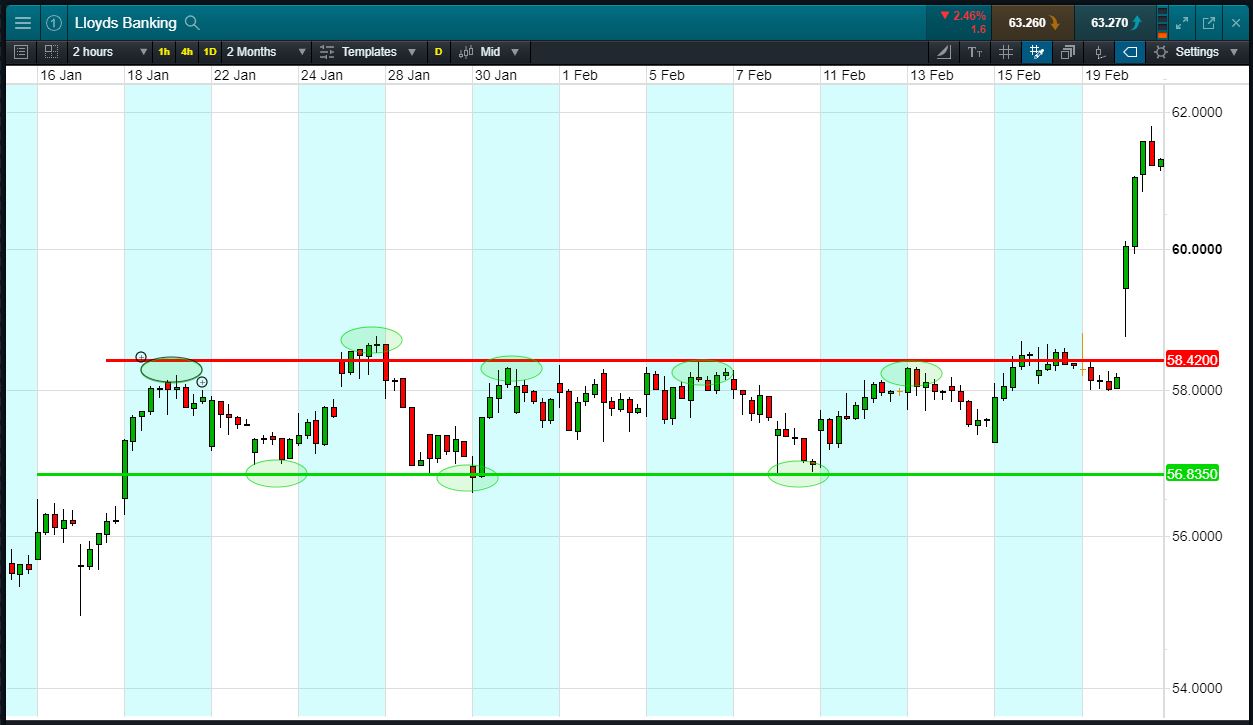
Task: Click the market depth ladder indicator
Action: point(1161,22)
